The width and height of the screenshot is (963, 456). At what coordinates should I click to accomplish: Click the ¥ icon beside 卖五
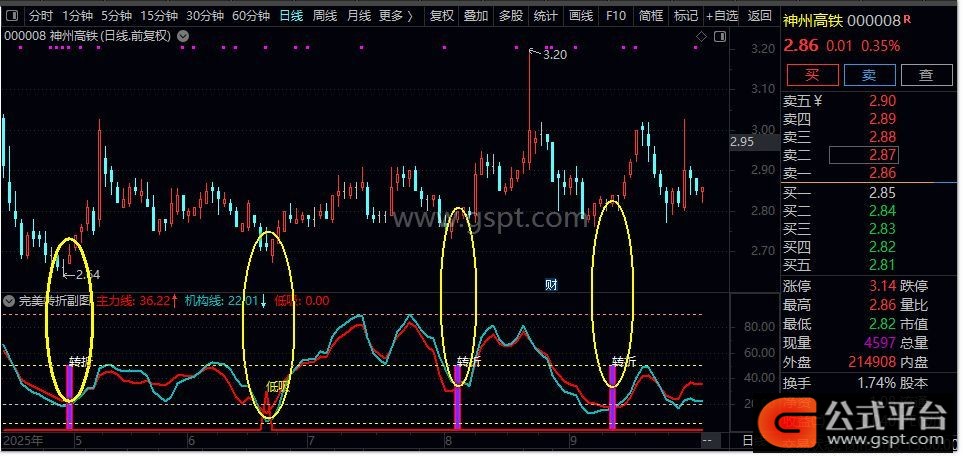(x=817, y=100)
